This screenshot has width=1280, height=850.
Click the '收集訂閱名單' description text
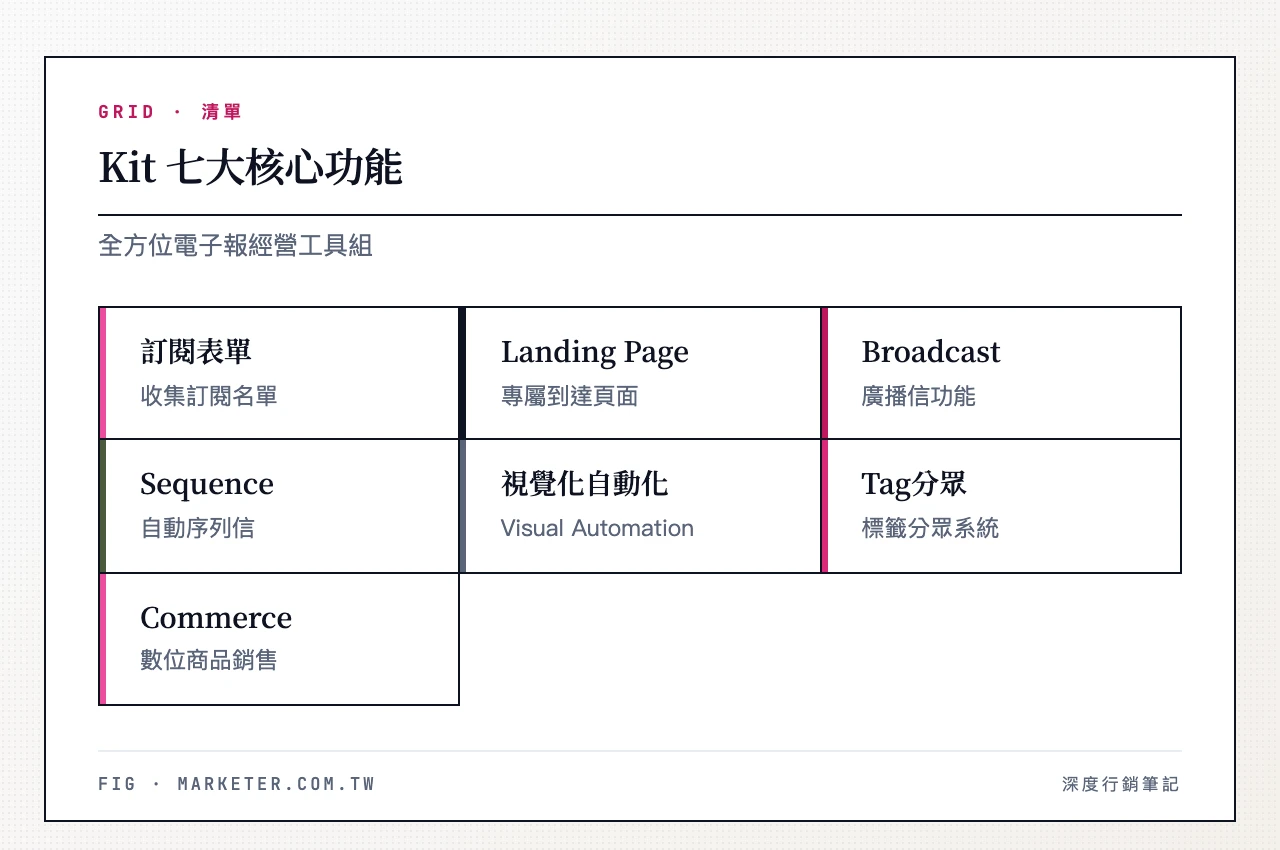point(209,396)
